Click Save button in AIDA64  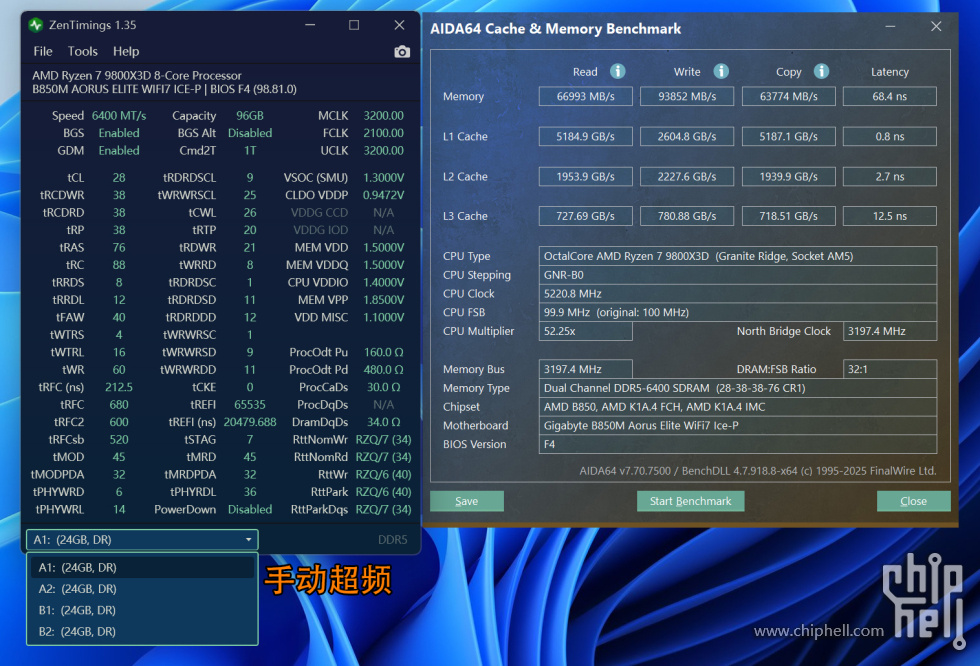[467, 501]
